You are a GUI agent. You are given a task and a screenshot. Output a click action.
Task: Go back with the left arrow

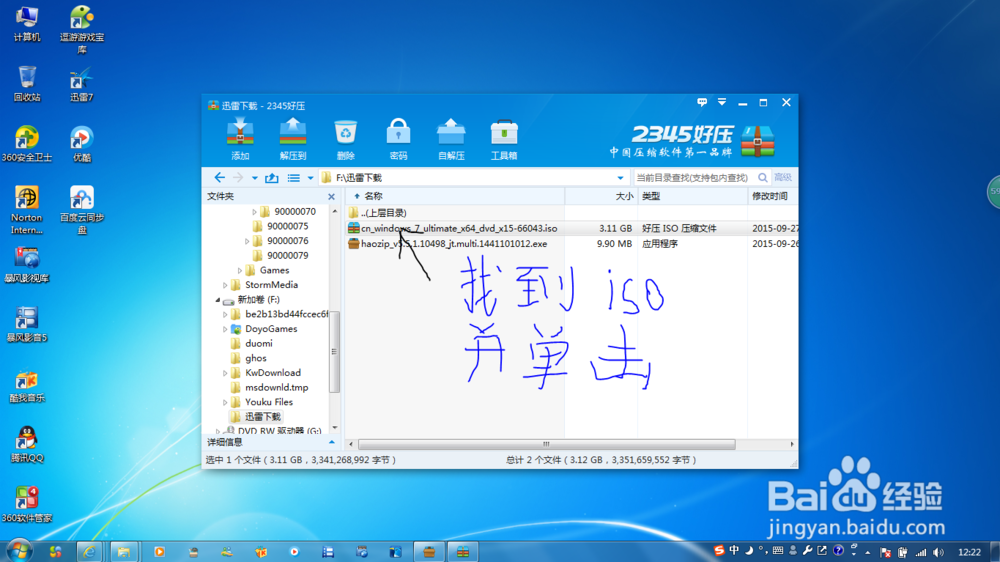219,177
